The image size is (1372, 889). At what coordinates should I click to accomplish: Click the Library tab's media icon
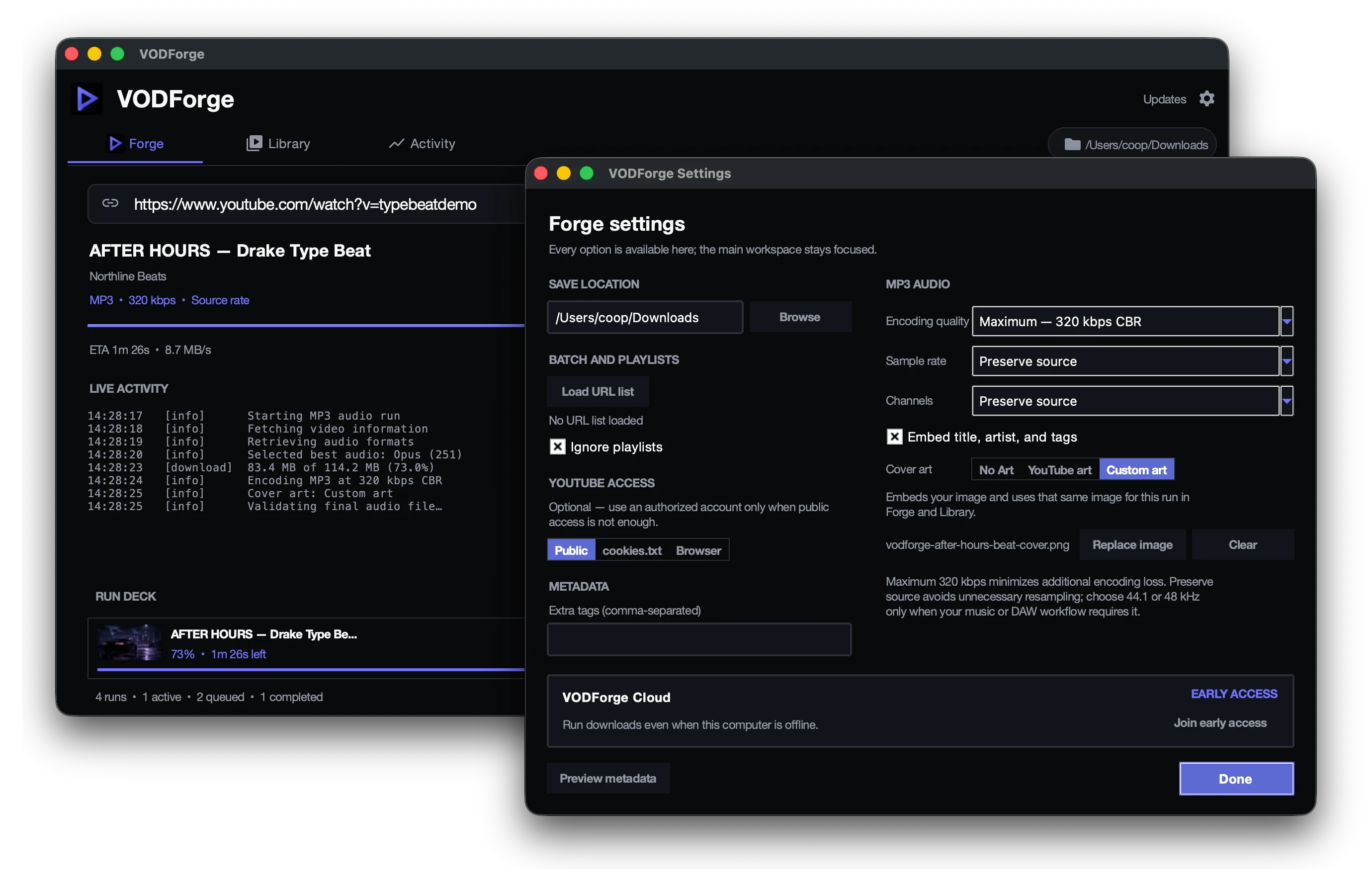click(x=254, y=143)
